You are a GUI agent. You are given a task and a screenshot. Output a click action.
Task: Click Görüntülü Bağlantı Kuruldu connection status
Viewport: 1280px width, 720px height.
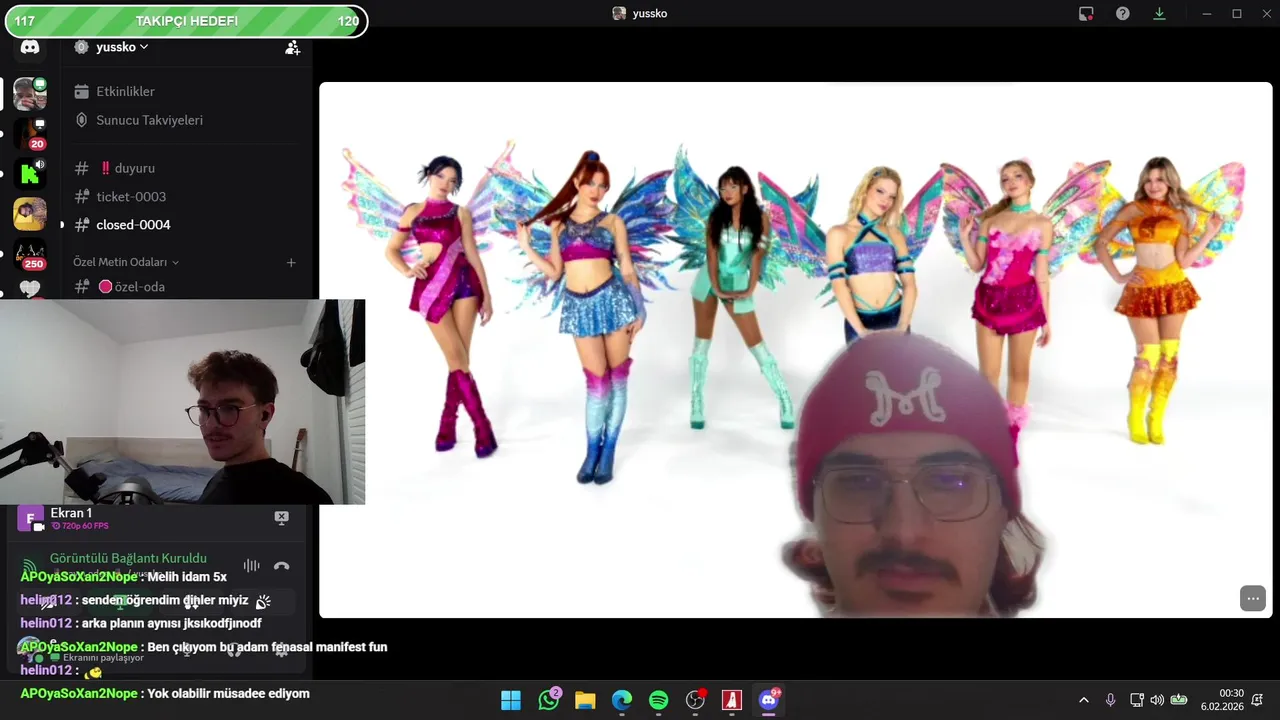[x=128, y=558]
